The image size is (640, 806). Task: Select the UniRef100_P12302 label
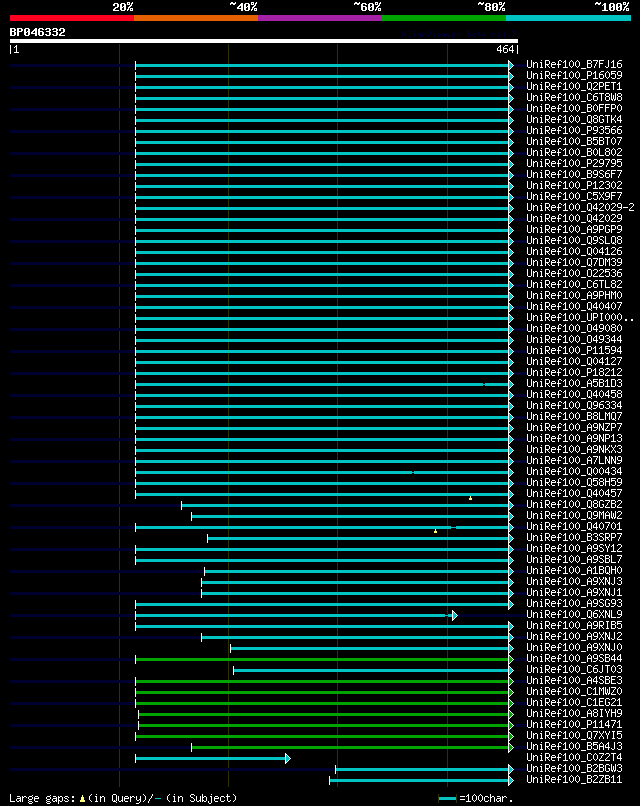[x=574, y=186]
